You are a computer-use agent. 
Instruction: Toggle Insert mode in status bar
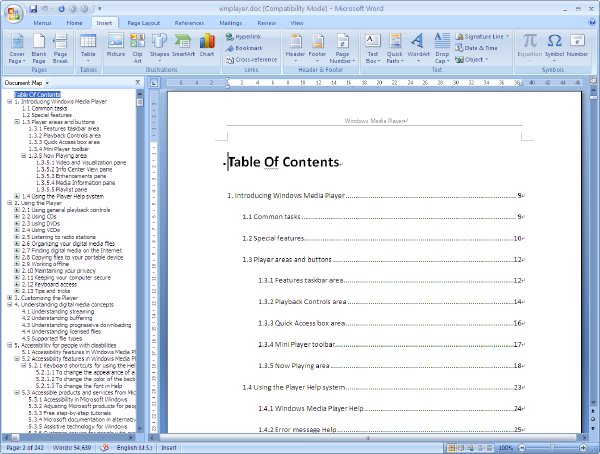coord(169,447)
